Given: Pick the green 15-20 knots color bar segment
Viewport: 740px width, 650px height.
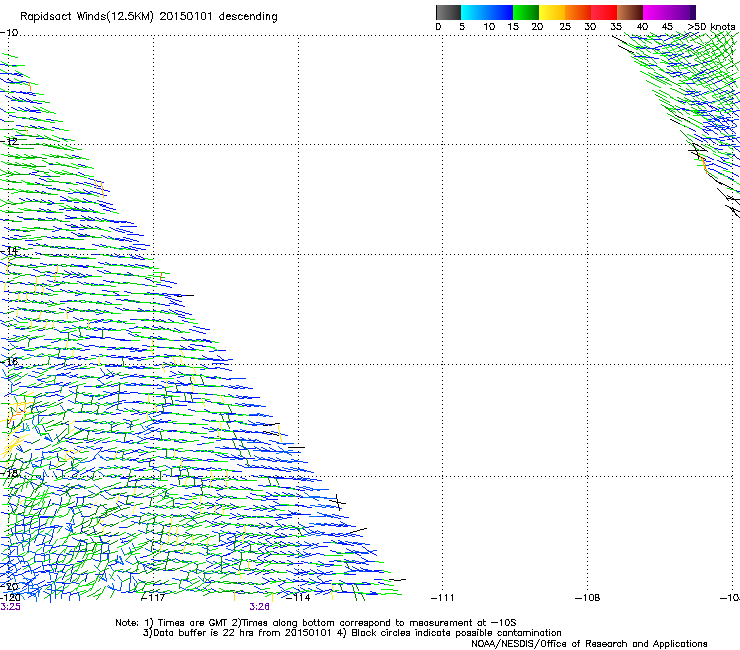Looking at the screenshot, I should point(526,12).
